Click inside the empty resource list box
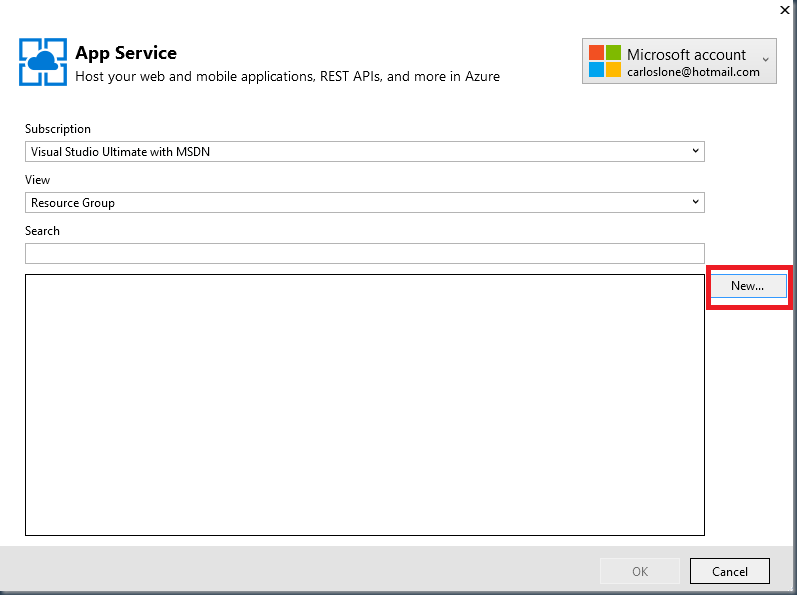797x595 pixels. tap(364, 404)
